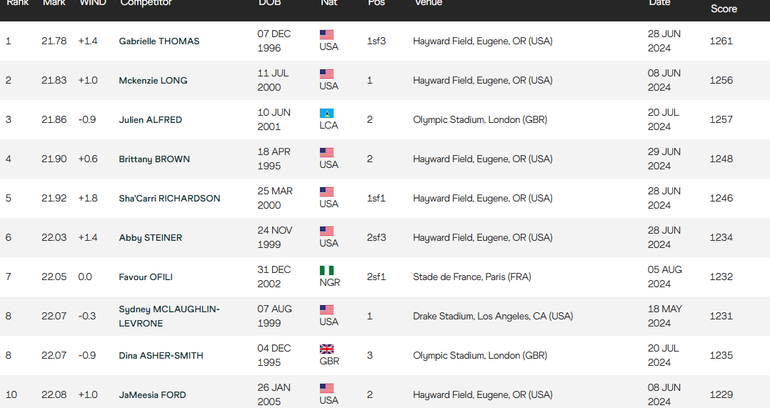Viewport: 770px width, 408px height.
Task: Click the British flag for Dina Asher-Smith
Action: click(327, 349)
